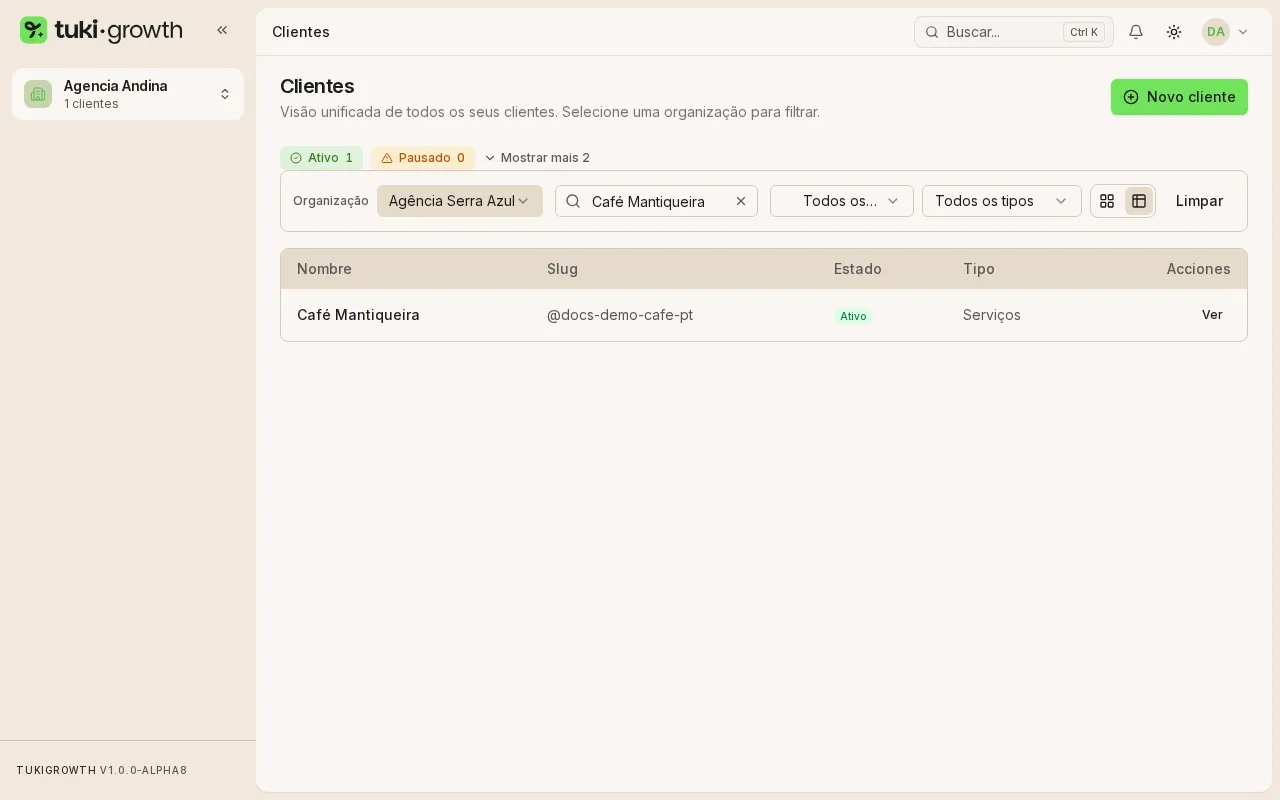1280x800 pixels.
Task: Click Limpar to reset filters
Action: [x=1199, y=201]
